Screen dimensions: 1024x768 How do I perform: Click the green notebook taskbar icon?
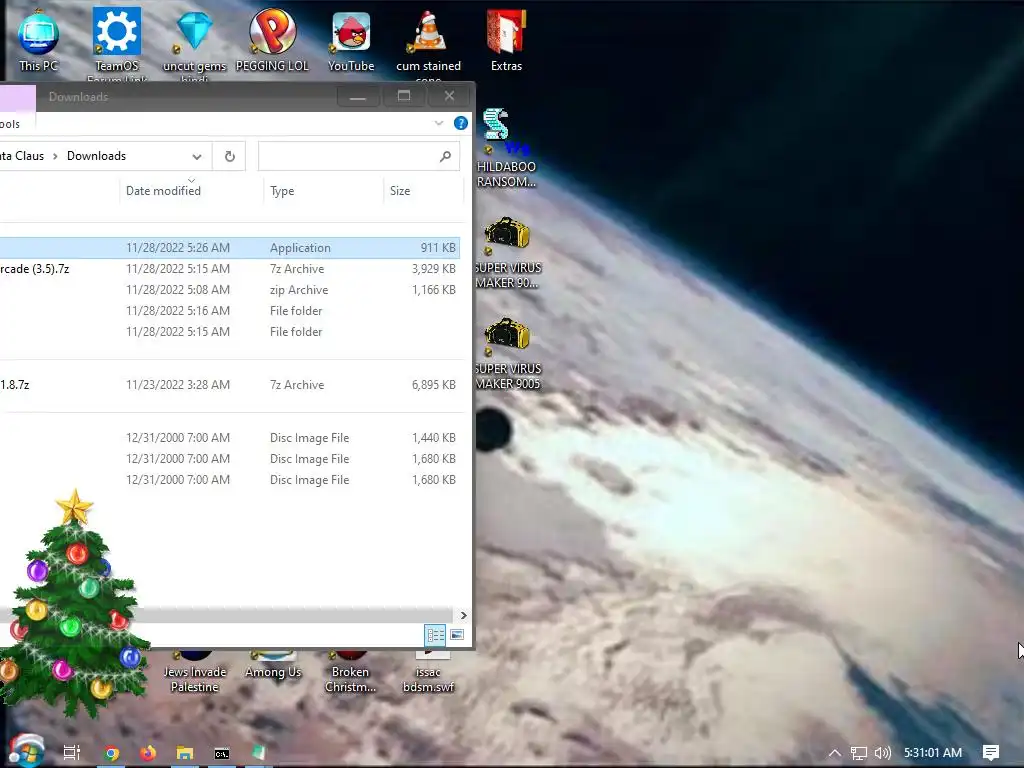click(x=259, y=753)
